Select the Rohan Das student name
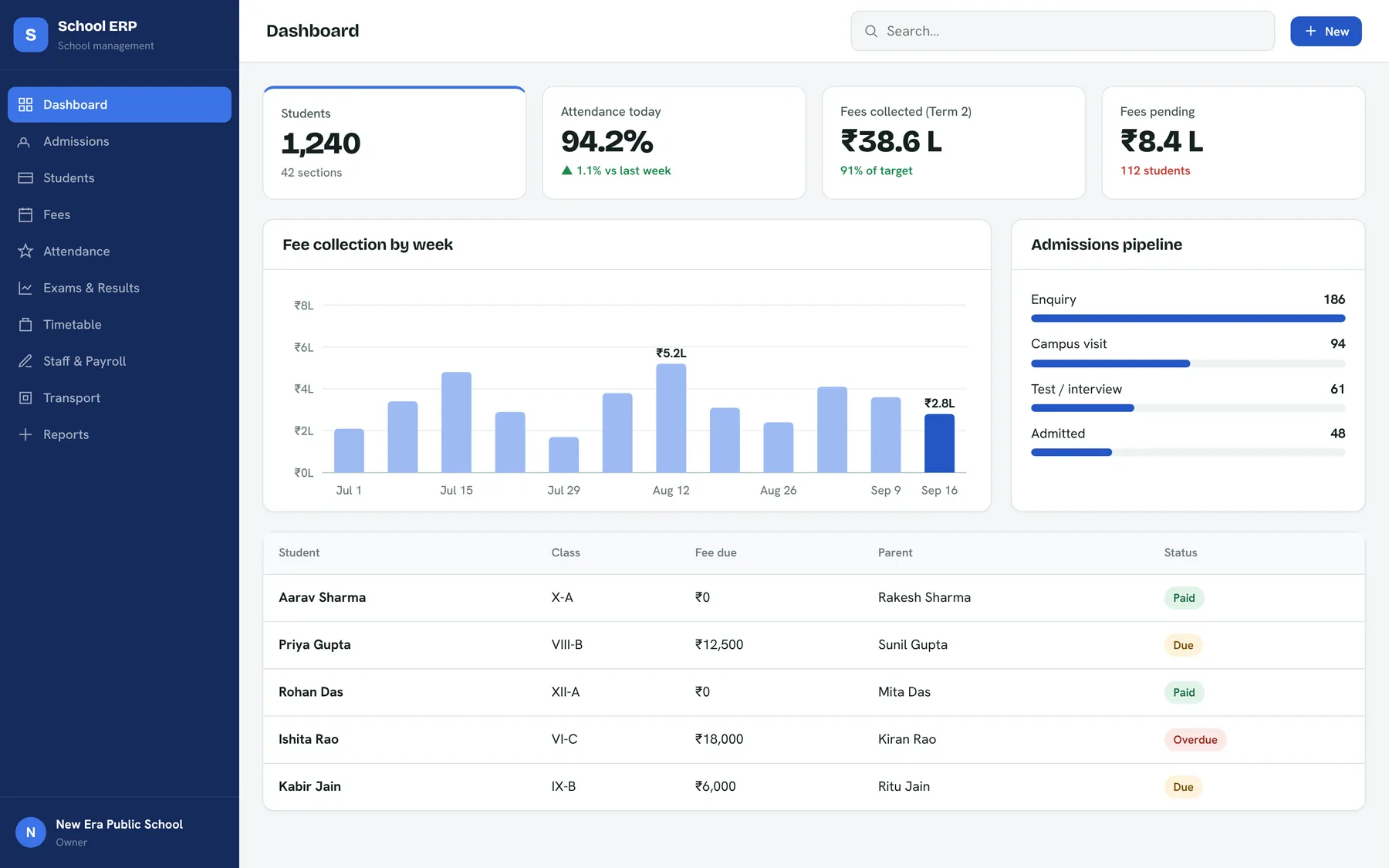 click(311, 692)
